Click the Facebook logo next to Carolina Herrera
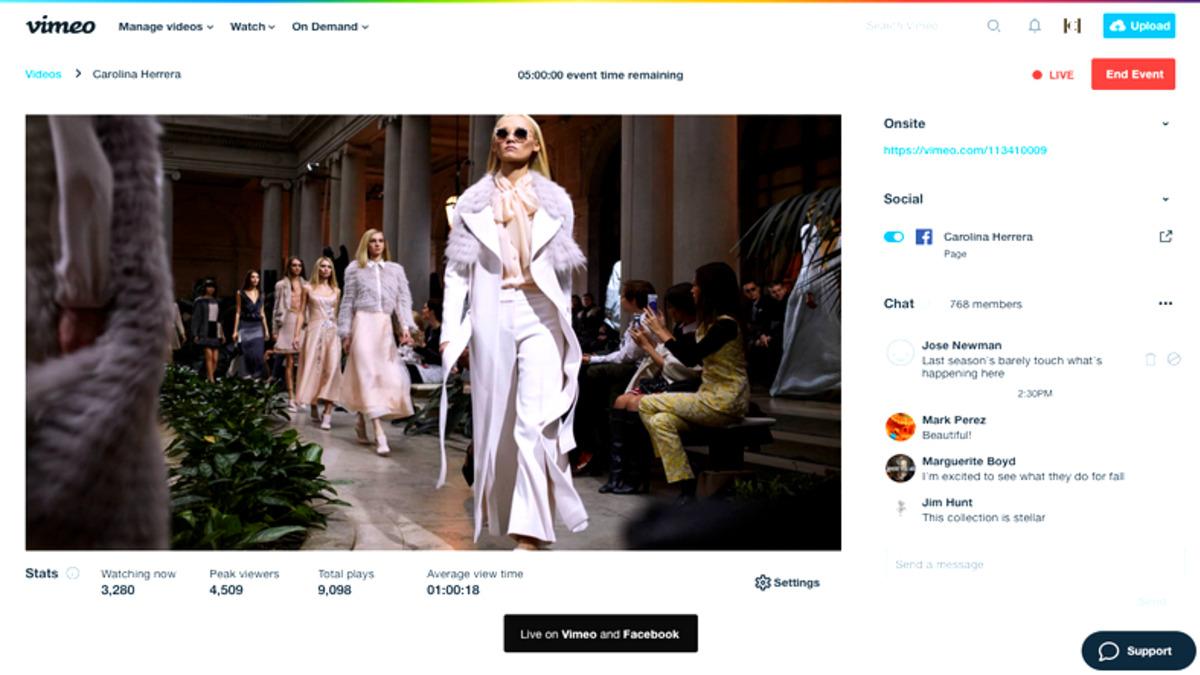This screenshot has width=1200, height=675. [x=925, y=237]
